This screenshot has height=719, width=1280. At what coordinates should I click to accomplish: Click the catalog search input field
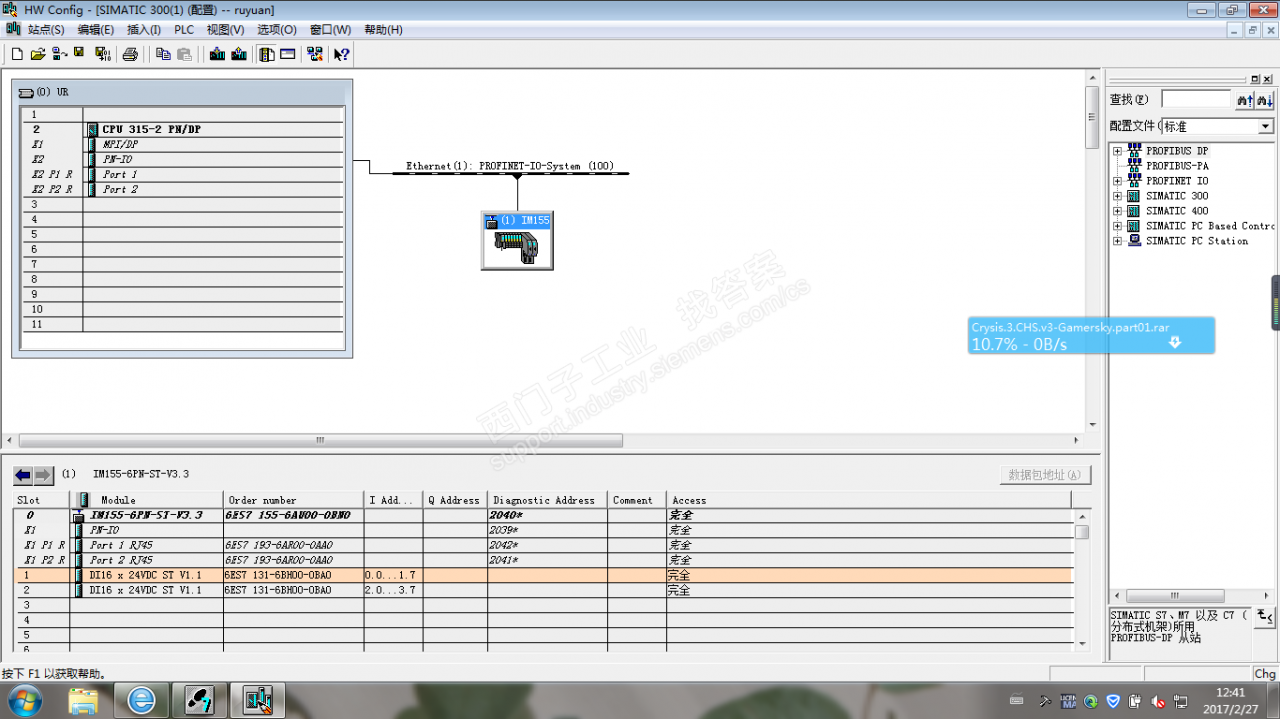pyautogui.click(x=1196, y=99)
